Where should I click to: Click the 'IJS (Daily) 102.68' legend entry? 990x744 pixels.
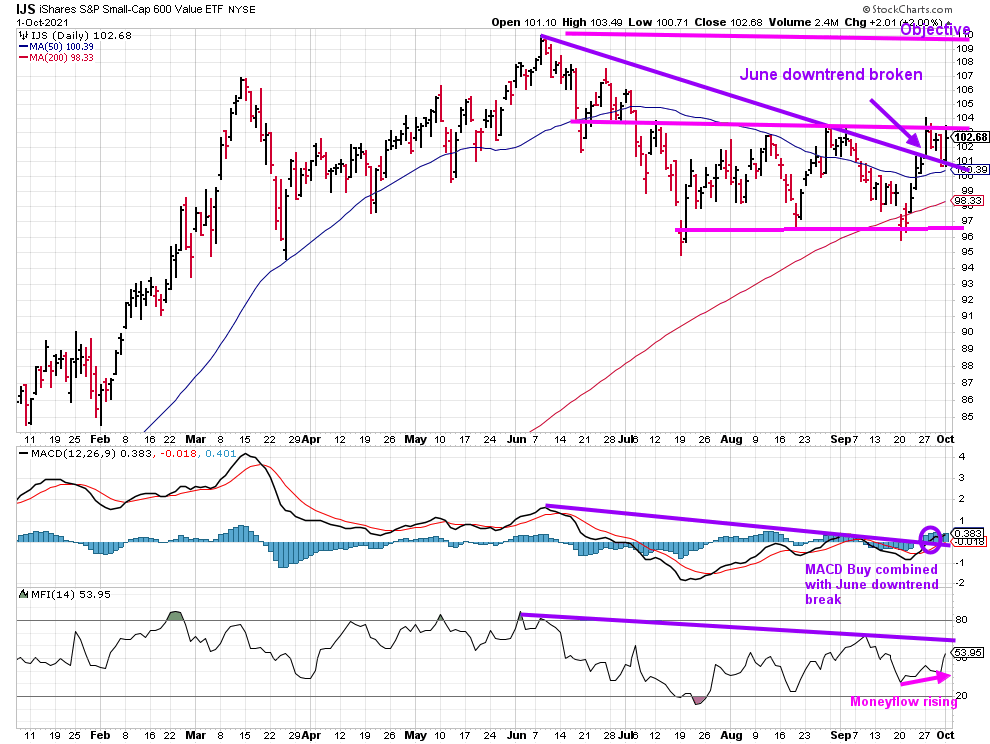[81, 35]
